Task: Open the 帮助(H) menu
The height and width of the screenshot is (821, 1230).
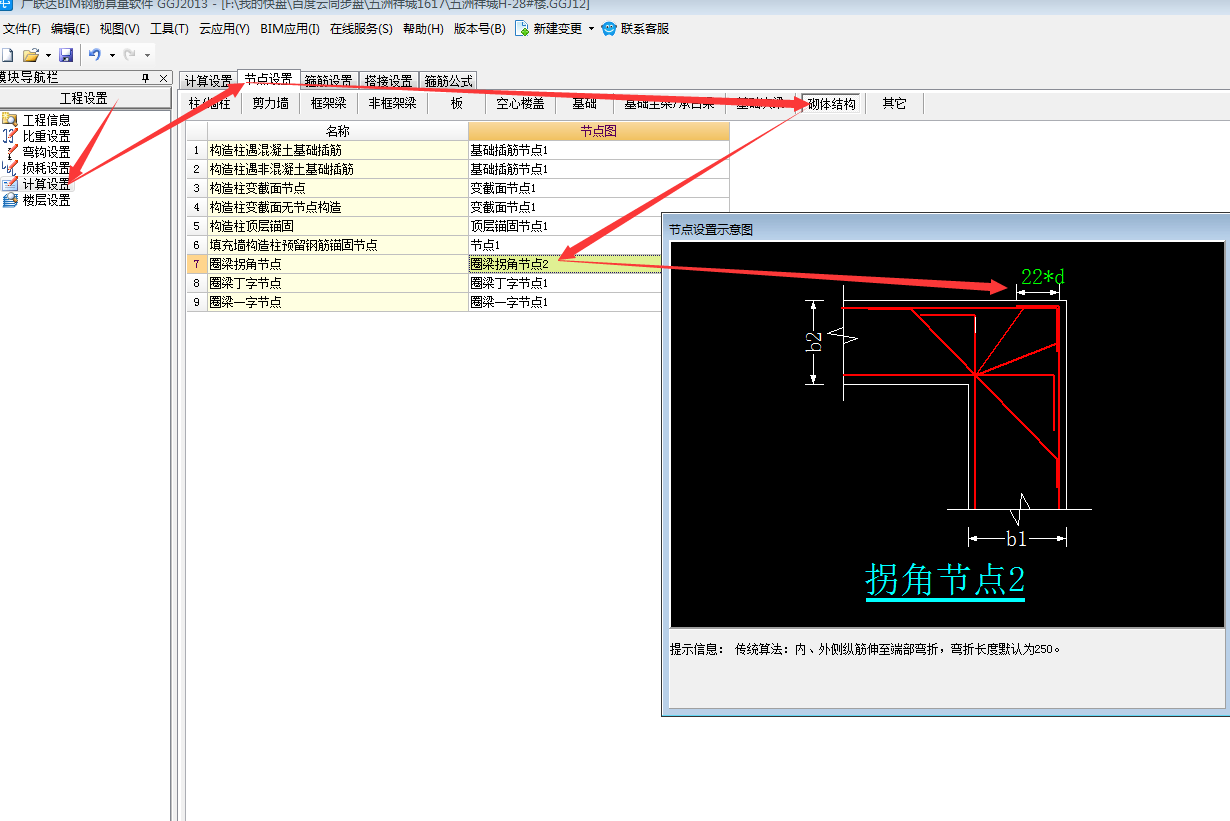Action: click(423, 29)
